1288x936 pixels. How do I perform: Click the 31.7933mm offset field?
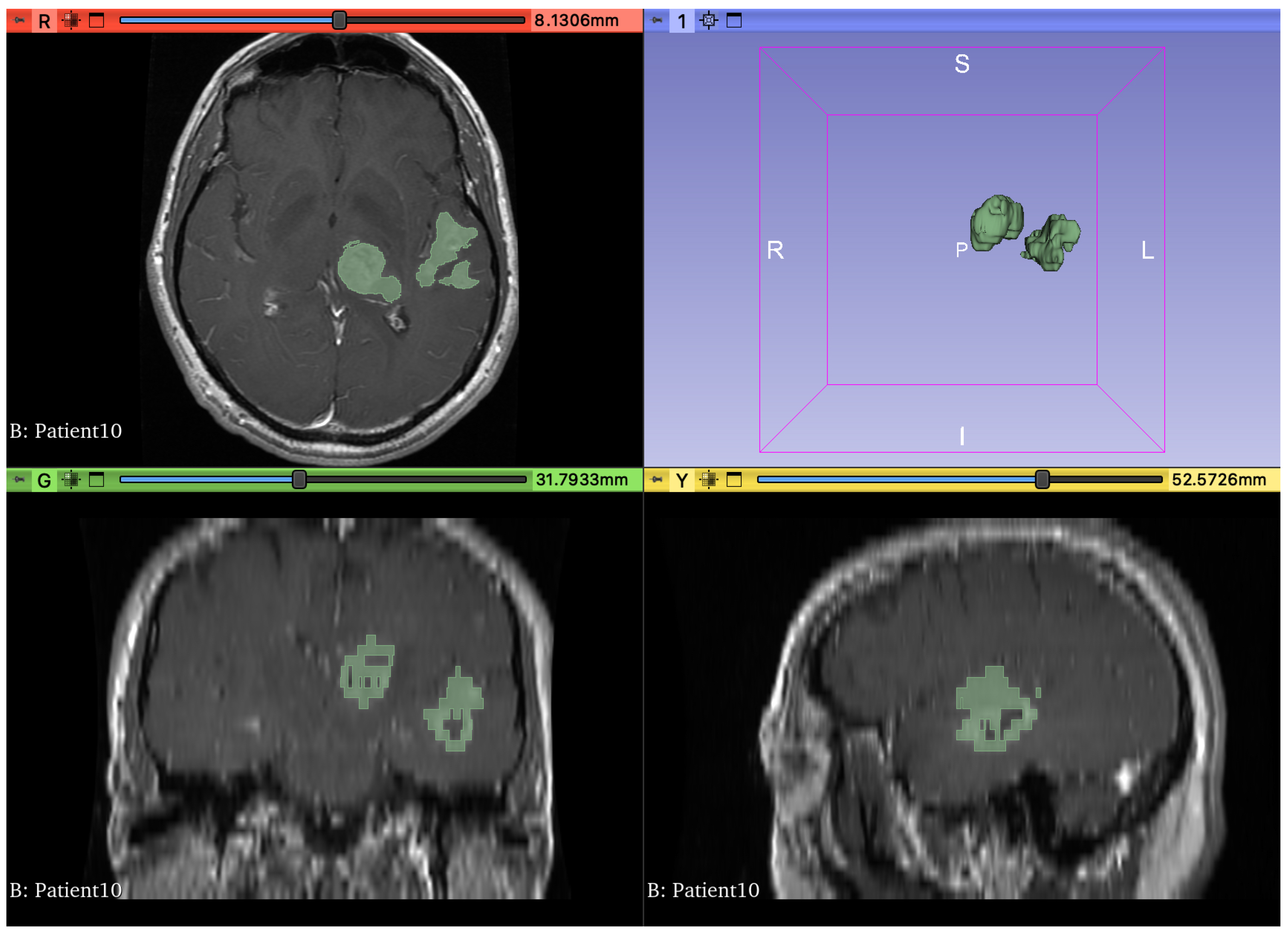pos(582,480)
